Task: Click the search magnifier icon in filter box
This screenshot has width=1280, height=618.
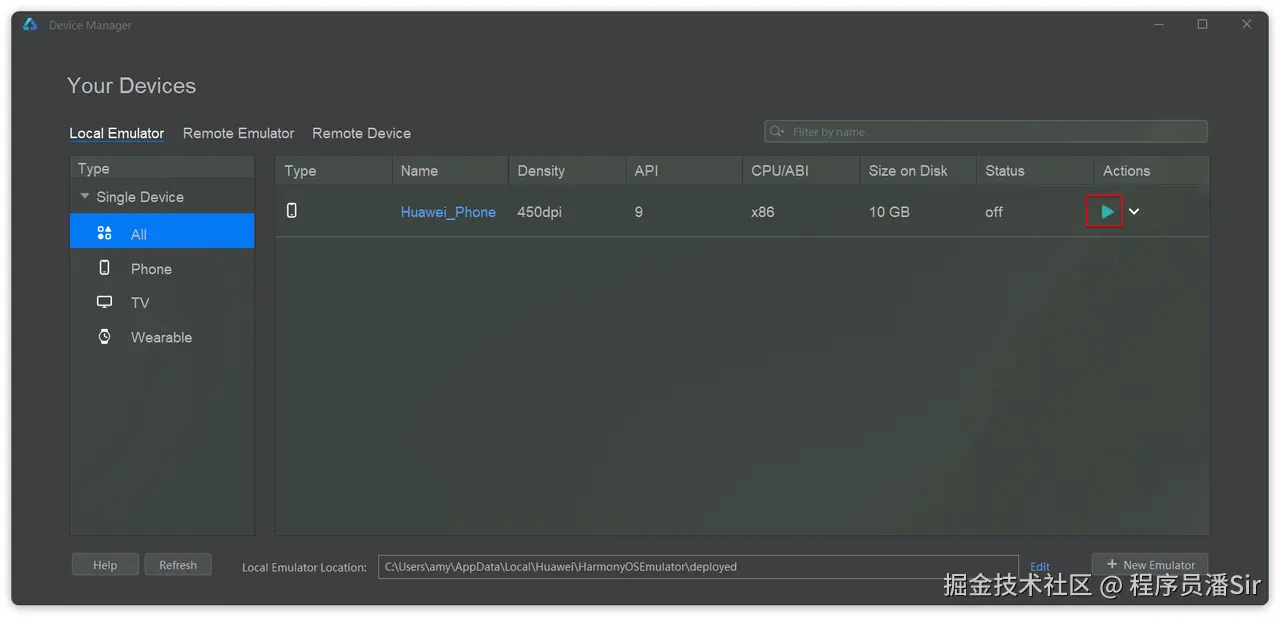Action: pos(776,131)
